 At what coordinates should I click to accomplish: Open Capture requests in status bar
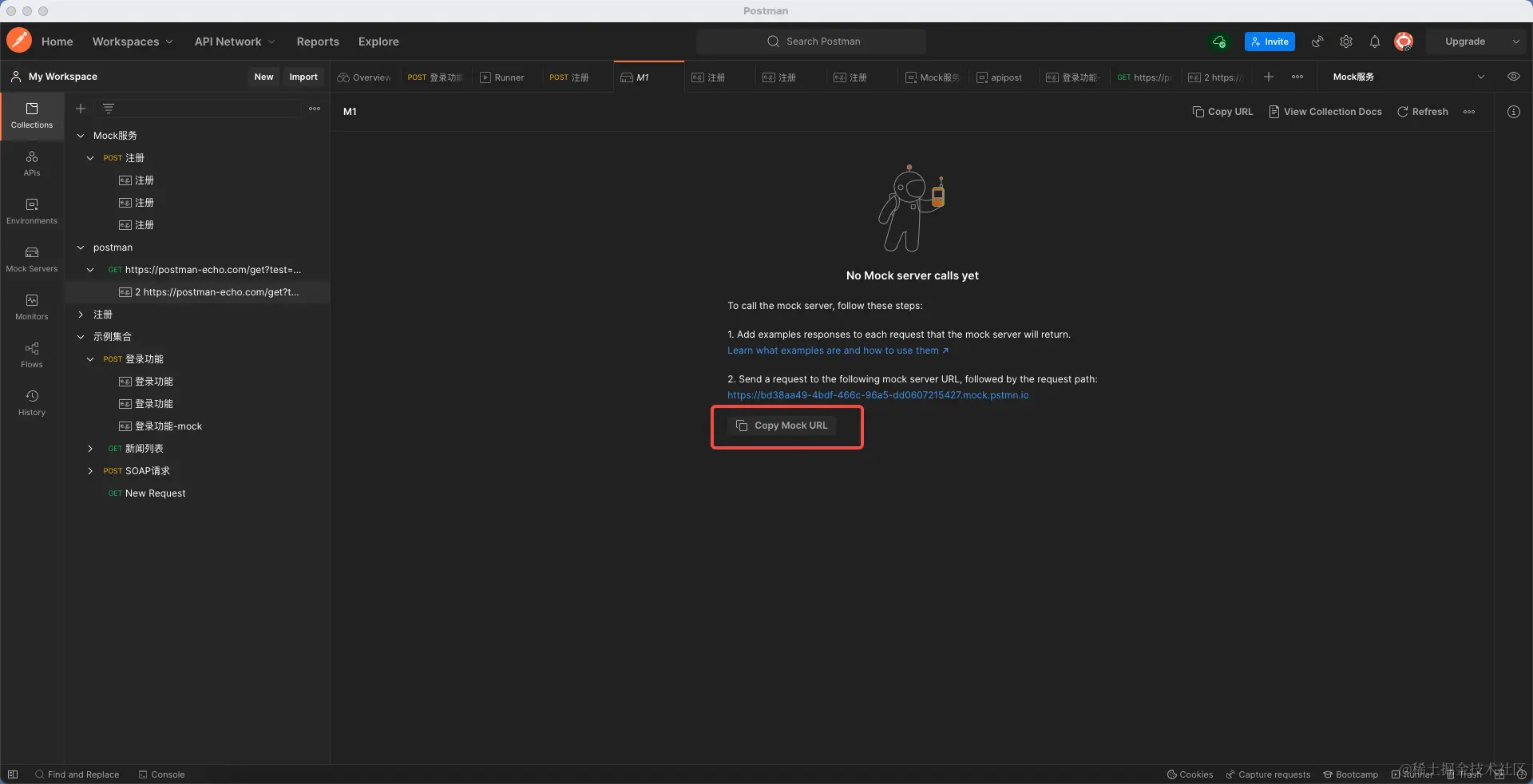[x=1268, y=774]
